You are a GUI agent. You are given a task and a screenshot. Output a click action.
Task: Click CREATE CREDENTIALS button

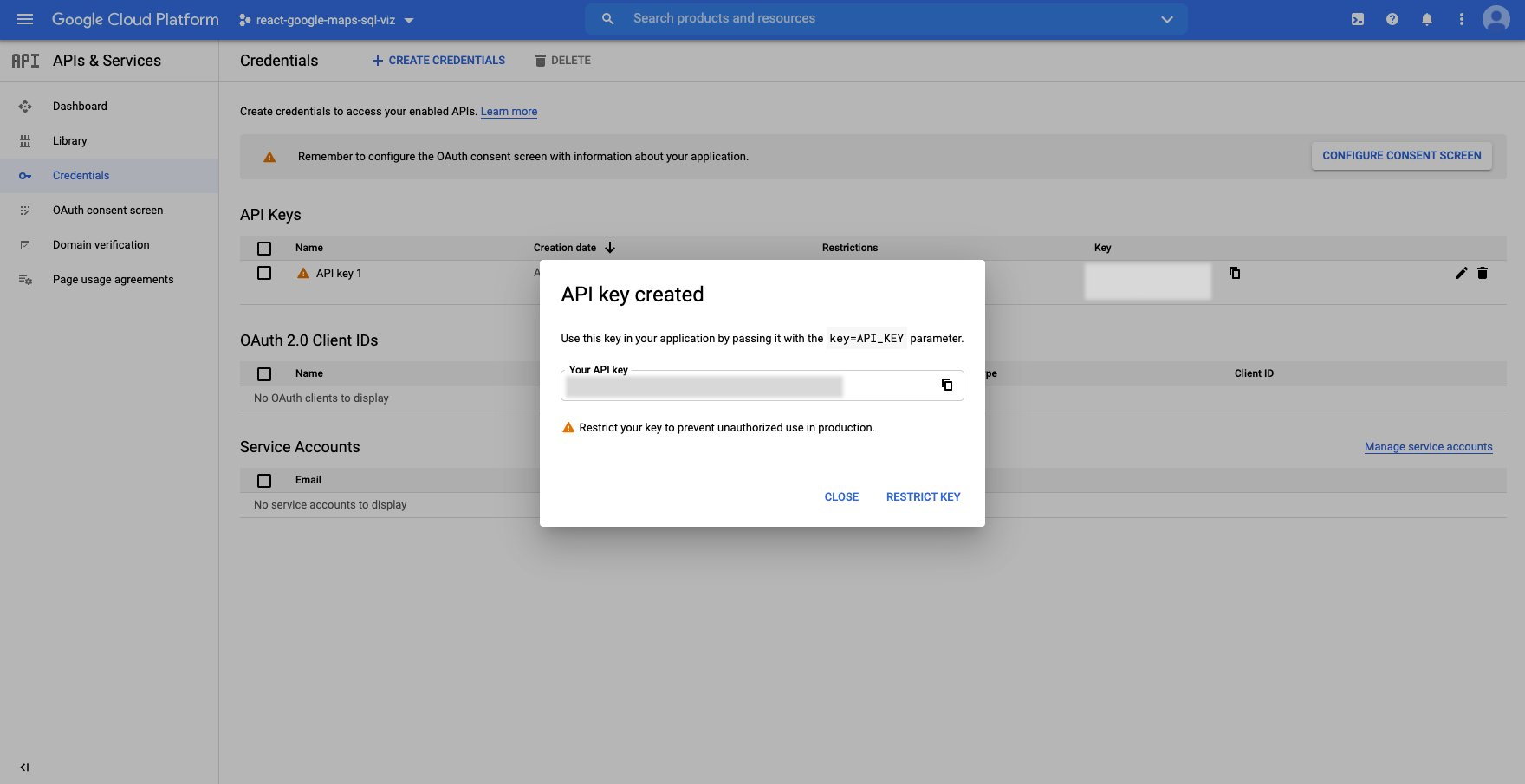[438, 61]
